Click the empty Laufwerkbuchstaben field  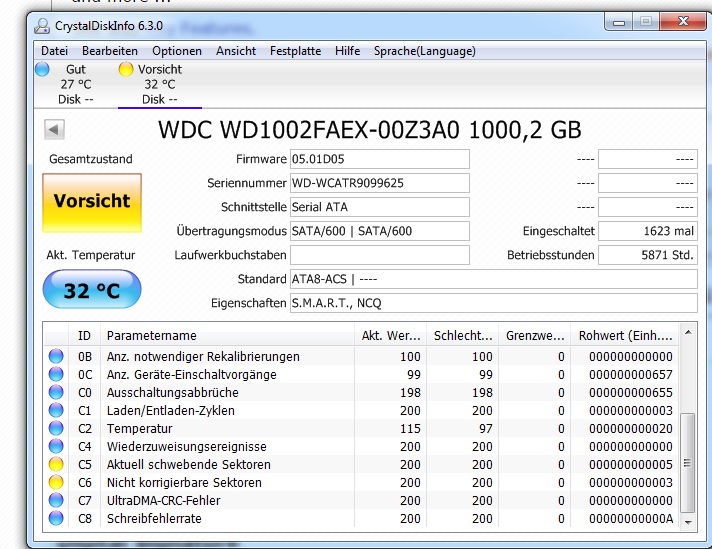click(380, 255)
